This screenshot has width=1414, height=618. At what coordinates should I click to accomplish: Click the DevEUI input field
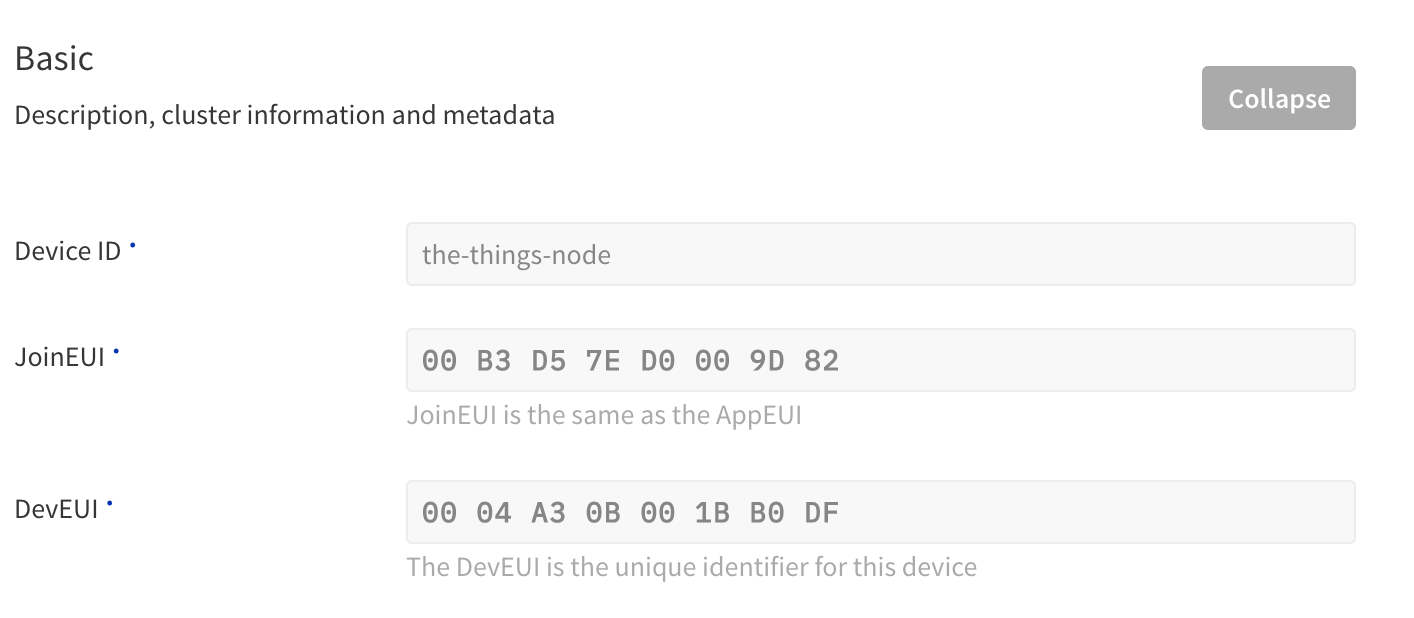click(x=880, y=511)
